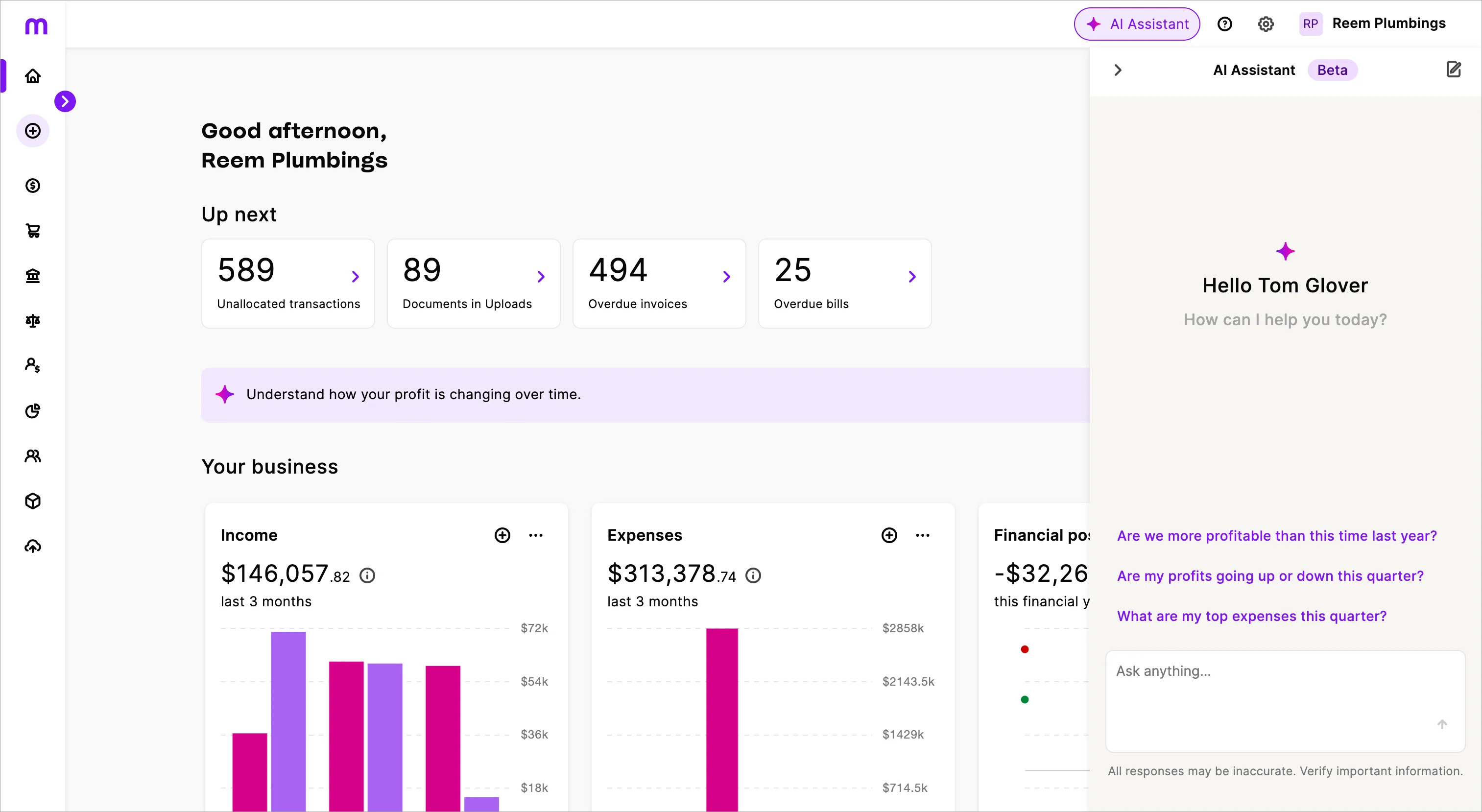
Task: Click the Beta badge beside AI Assistant
Action: pos(1332,70)
